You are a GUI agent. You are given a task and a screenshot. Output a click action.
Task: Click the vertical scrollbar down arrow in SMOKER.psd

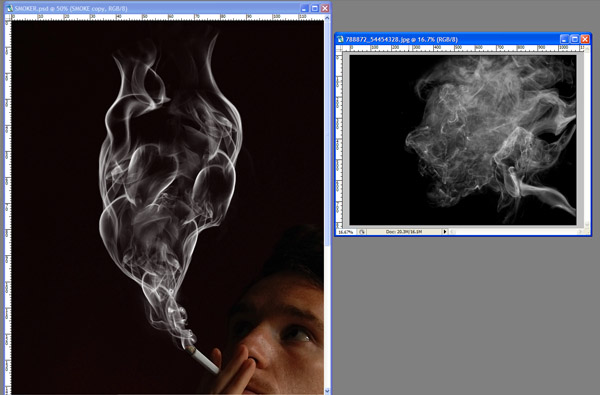pyautogui.click(x=328, y=391)
